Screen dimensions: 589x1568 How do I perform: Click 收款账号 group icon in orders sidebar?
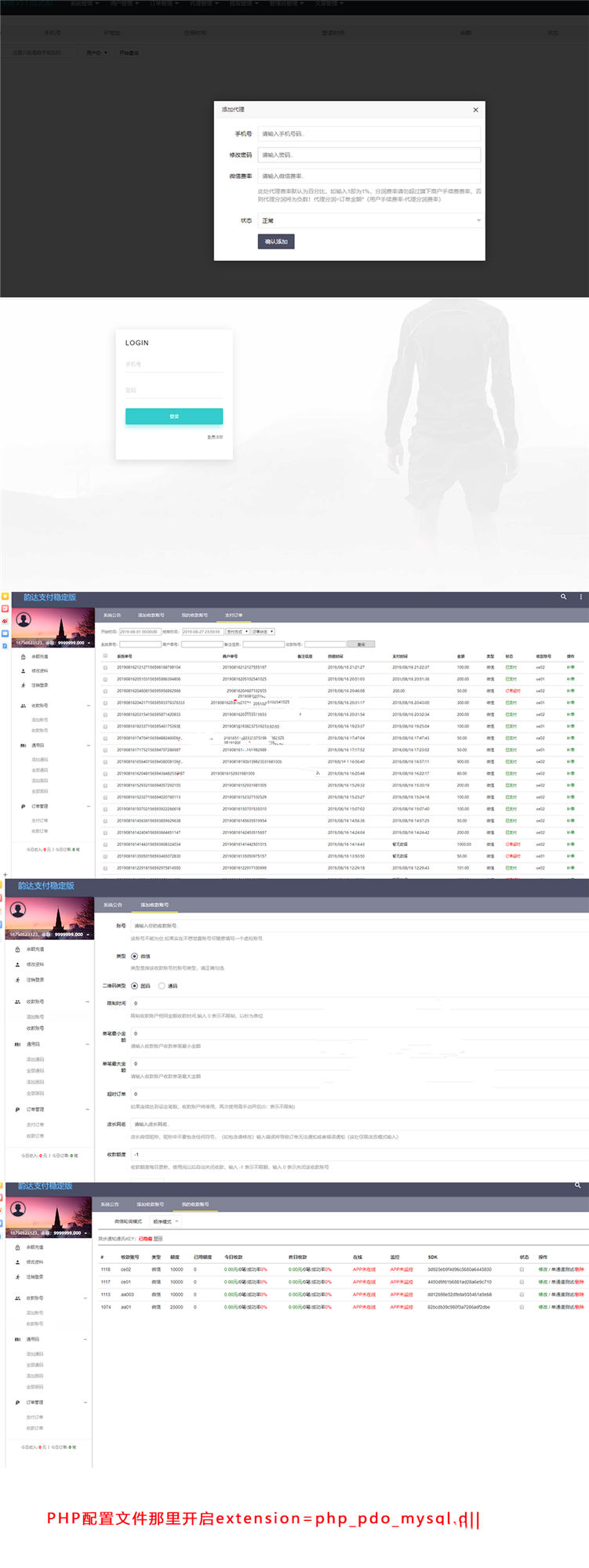coord(23,706)
